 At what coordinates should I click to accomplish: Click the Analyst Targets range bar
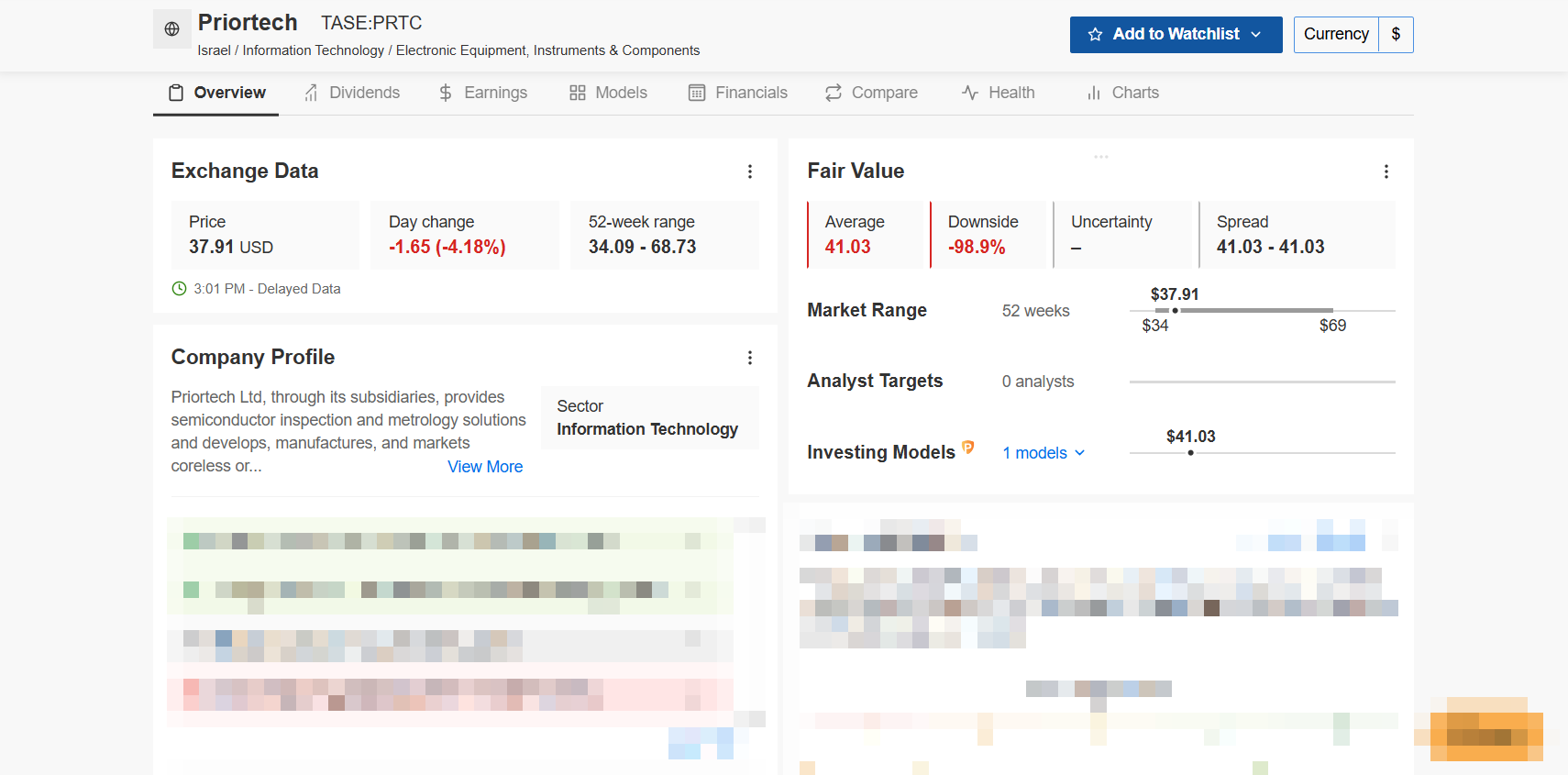click(1263, 382)
